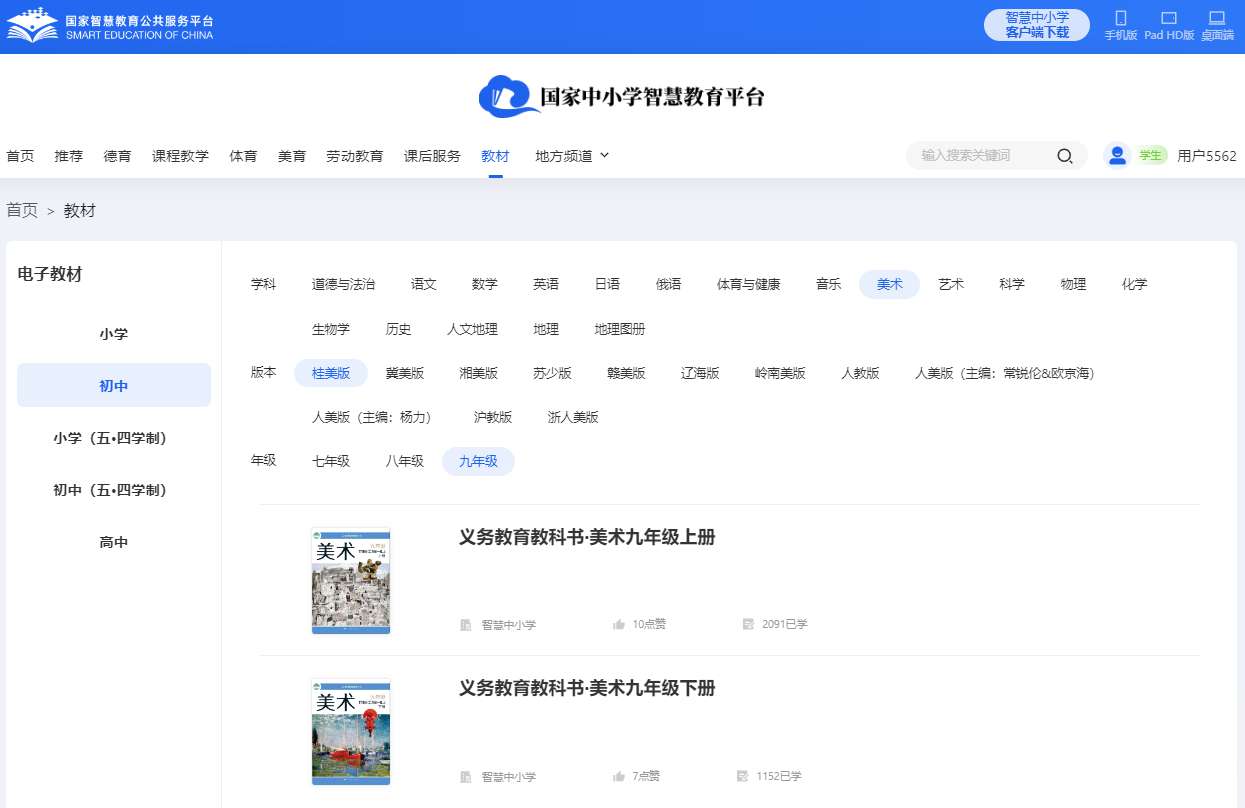This screenshot has width=1245, height=808.
Task: Choose the 道德与法治 subject filter
Action: pyautogui.click(x=344, y=284)
